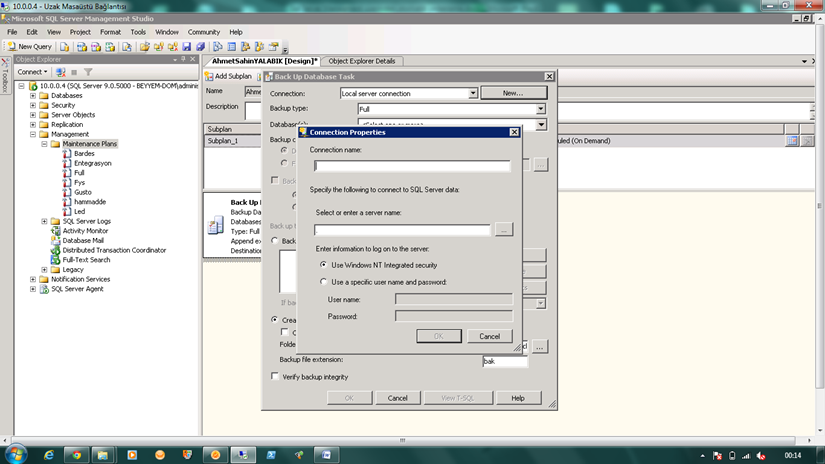Switch to Object Explorer Details tab

click(x=361, y=61)
